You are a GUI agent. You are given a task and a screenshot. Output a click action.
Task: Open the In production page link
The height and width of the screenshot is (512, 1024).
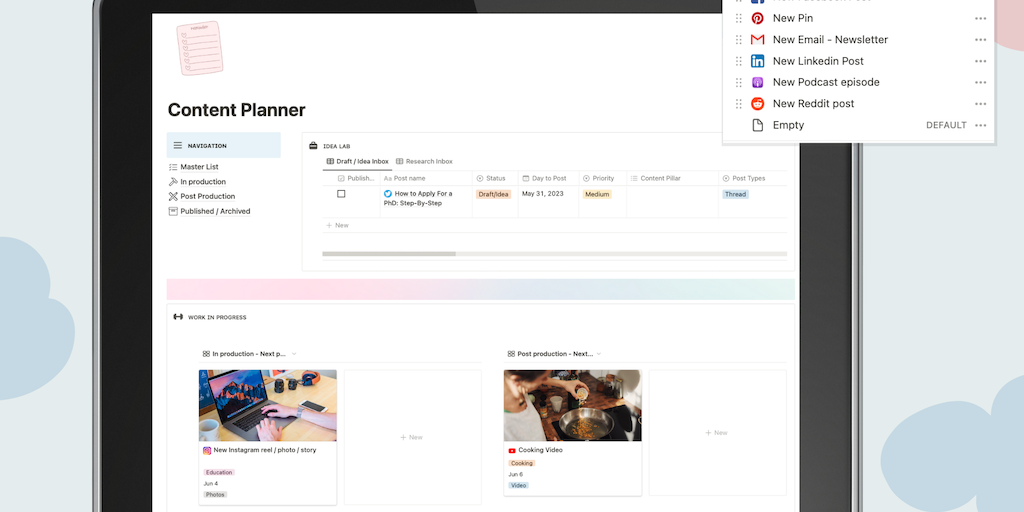(203, 182)
